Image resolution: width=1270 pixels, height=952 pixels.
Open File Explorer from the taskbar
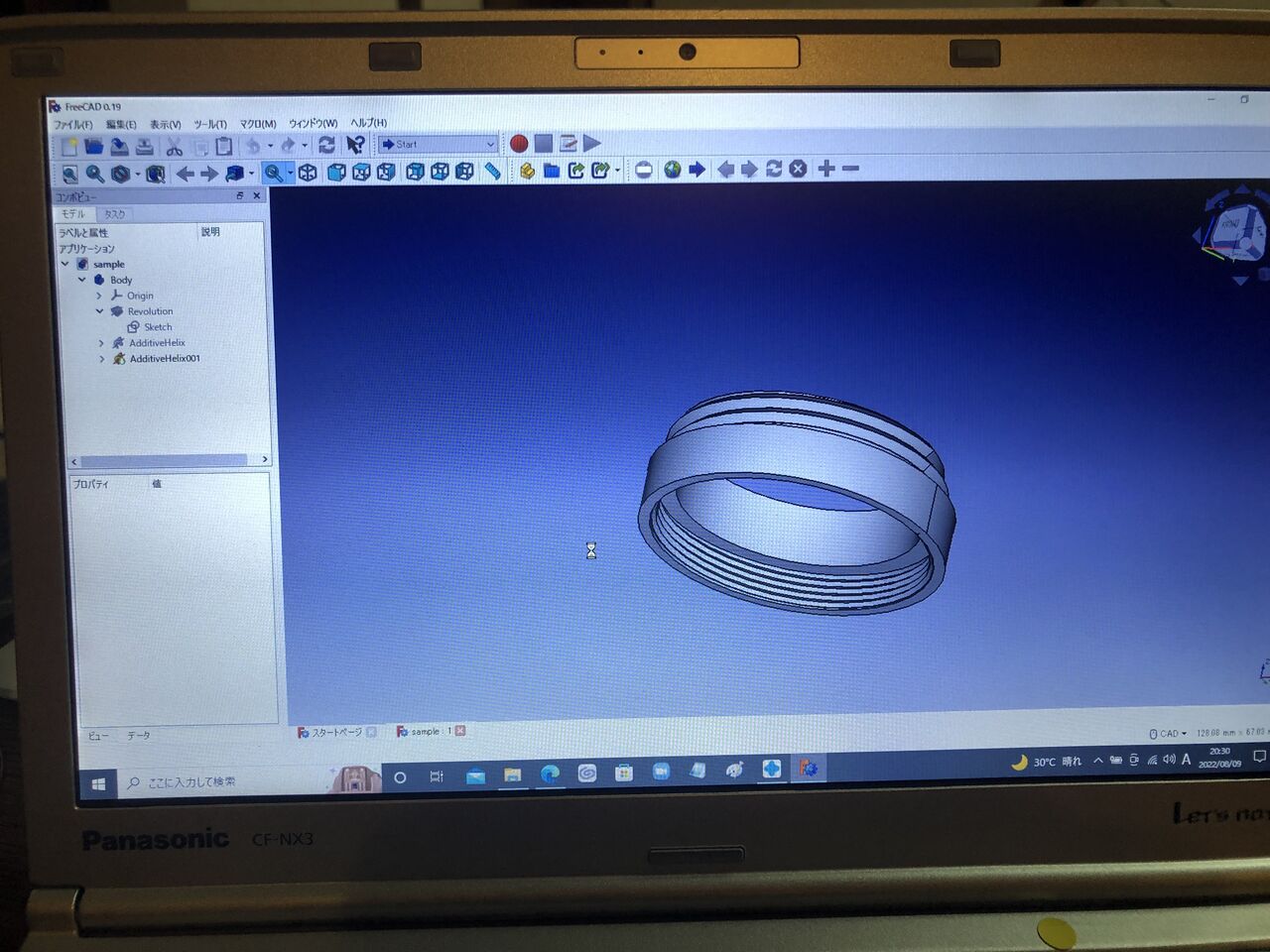512,774
